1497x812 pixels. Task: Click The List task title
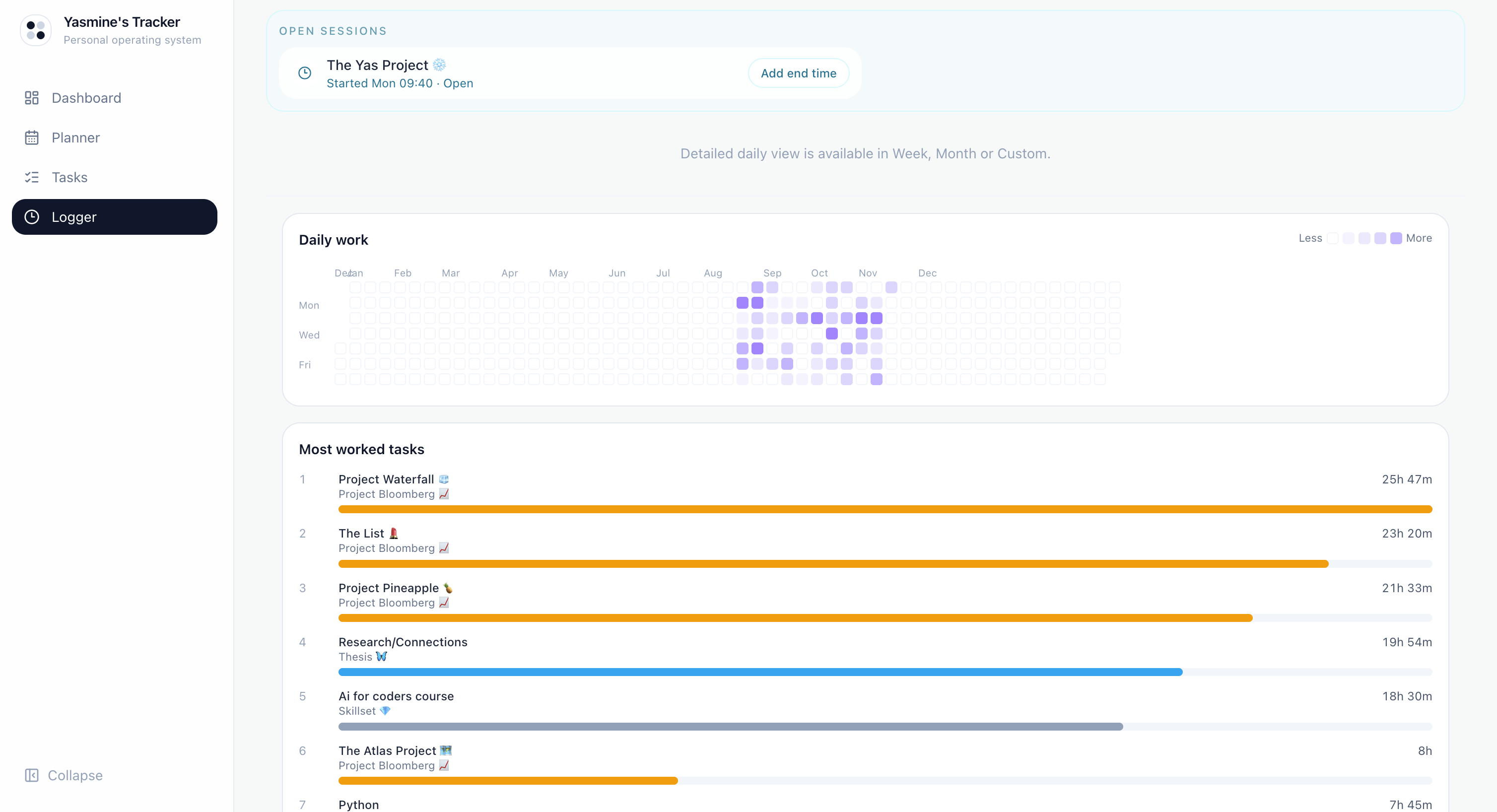[x=361, y=533]
